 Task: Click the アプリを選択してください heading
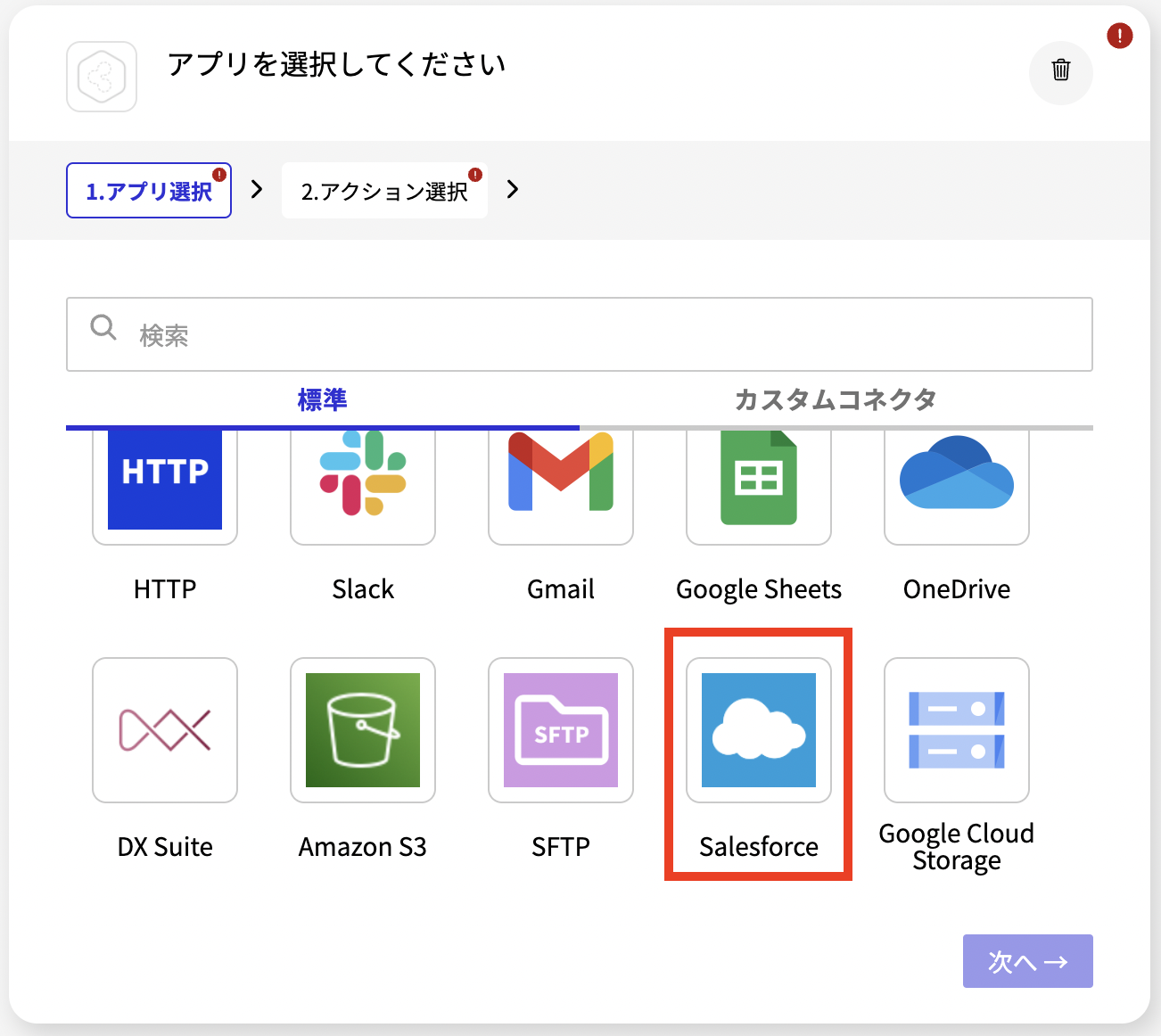[337, 64]
